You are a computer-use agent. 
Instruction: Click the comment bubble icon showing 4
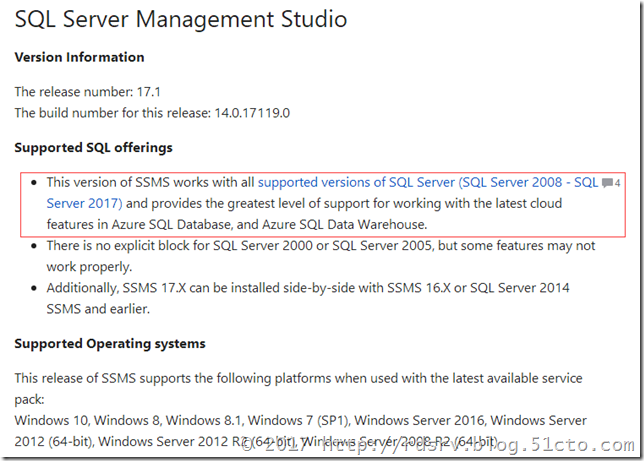pos(611,182)
